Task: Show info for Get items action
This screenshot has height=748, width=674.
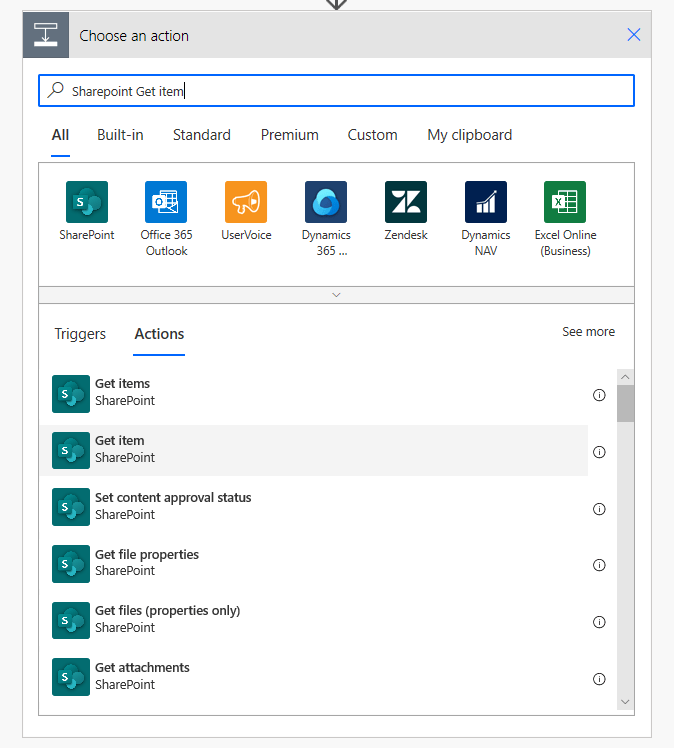Action: click(599, 395)
